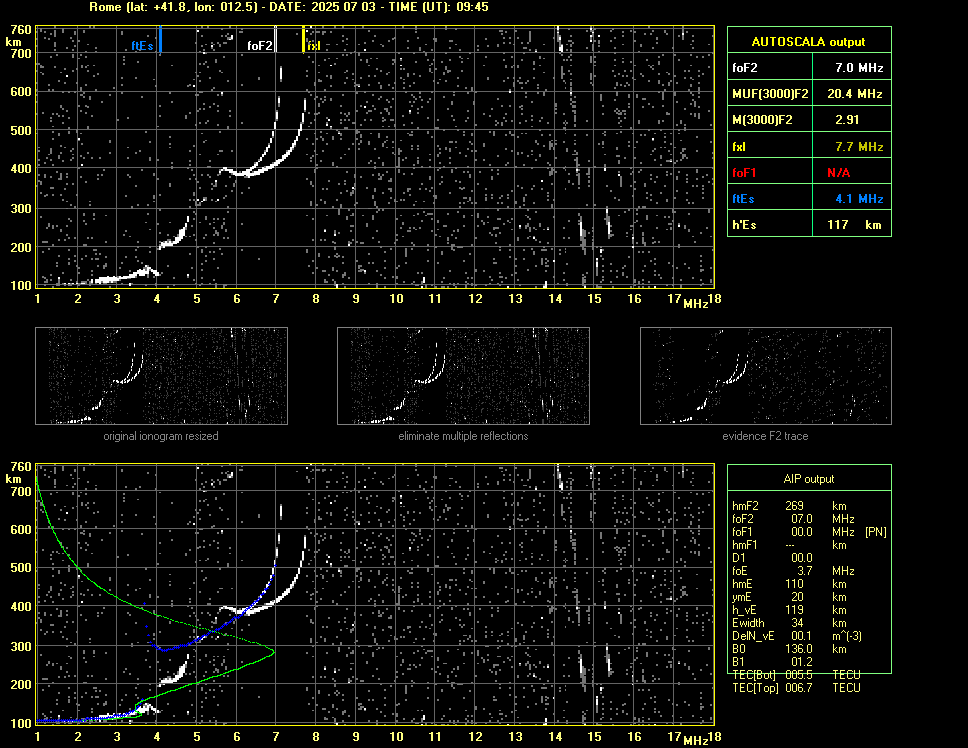The width and height of the screenshot is (968, 748).
Task: Select the h_vE "119" value
Action: click(x=795, y=609)
